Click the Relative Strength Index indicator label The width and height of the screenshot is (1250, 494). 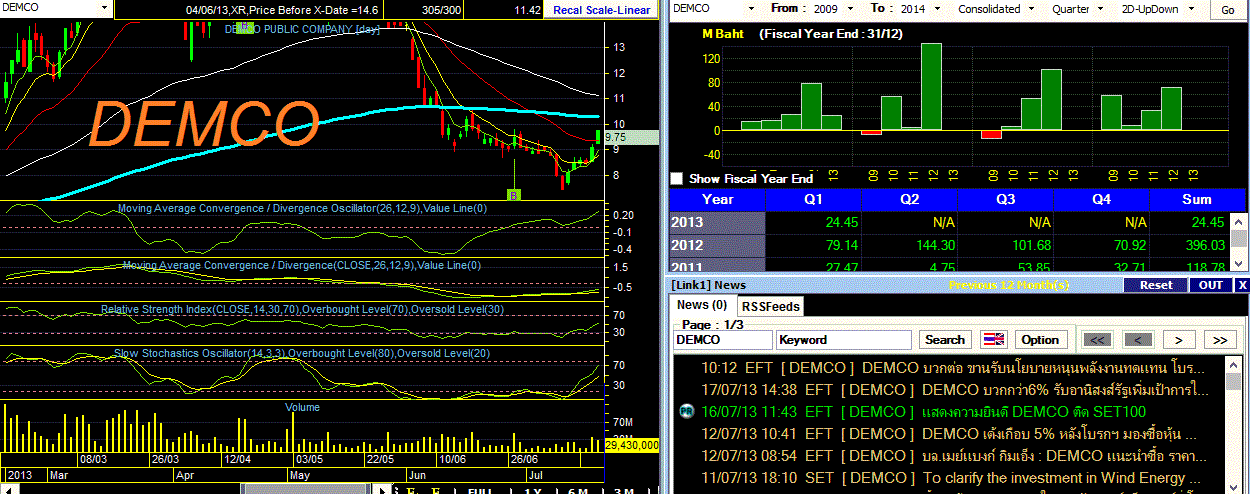pyautogui.click(x=302, y=310)
